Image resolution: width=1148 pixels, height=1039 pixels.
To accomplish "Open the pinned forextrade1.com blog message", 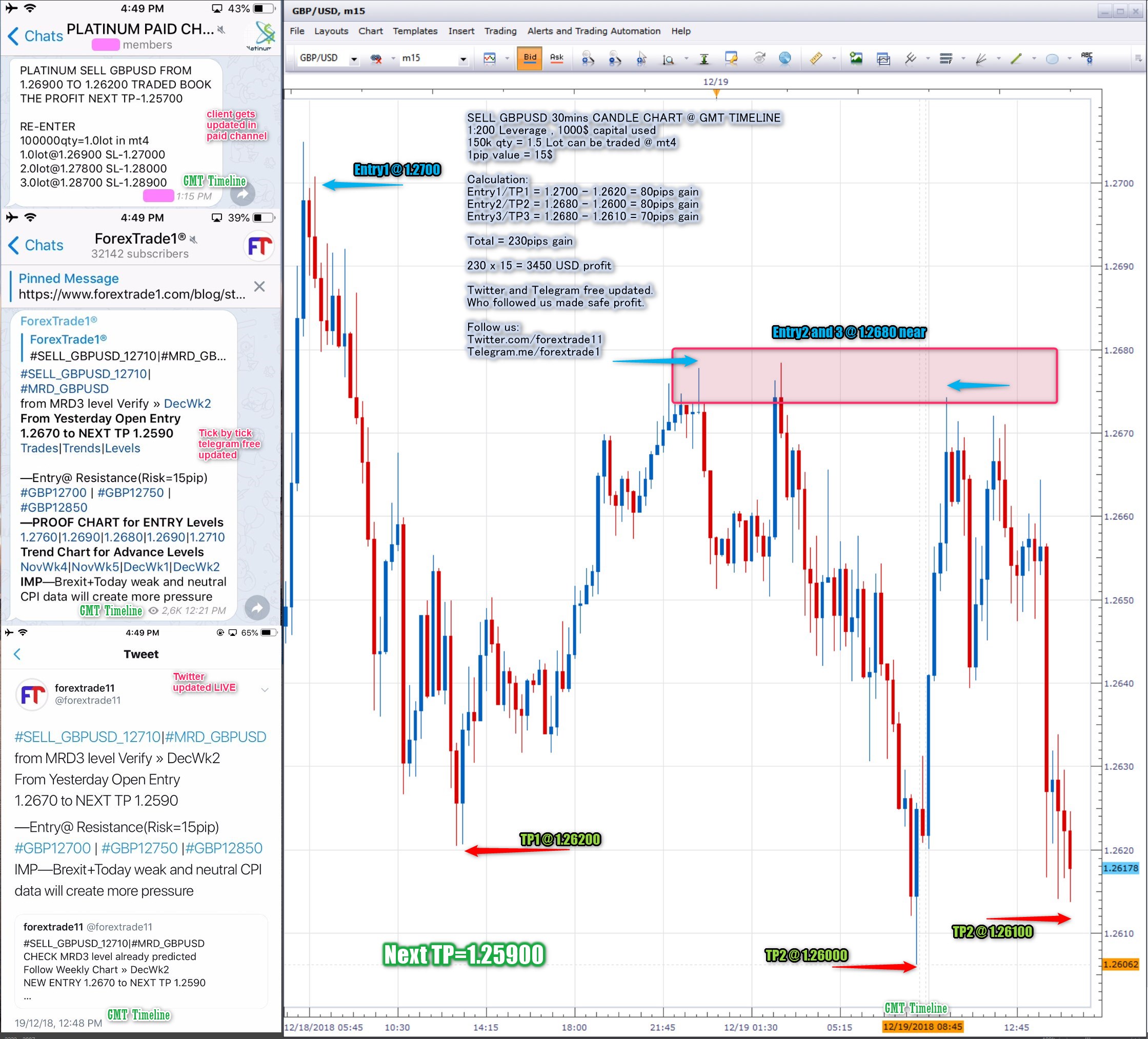I will [x=132, y=286].
